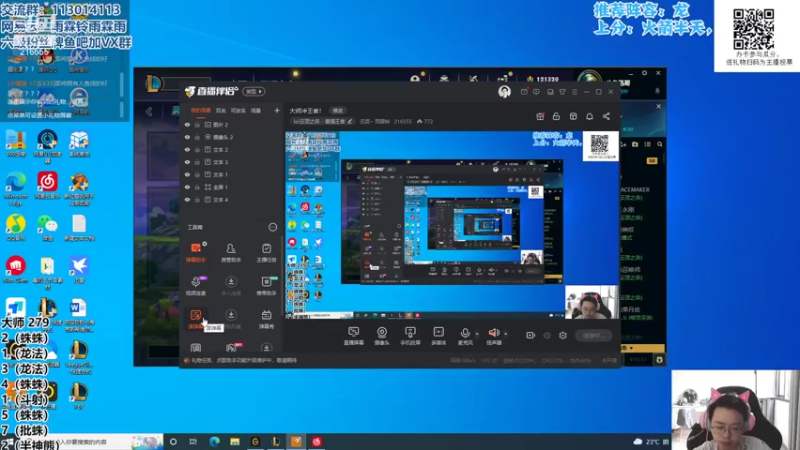Hide the 图片 2 layer eye

click(x=187, y=124)
